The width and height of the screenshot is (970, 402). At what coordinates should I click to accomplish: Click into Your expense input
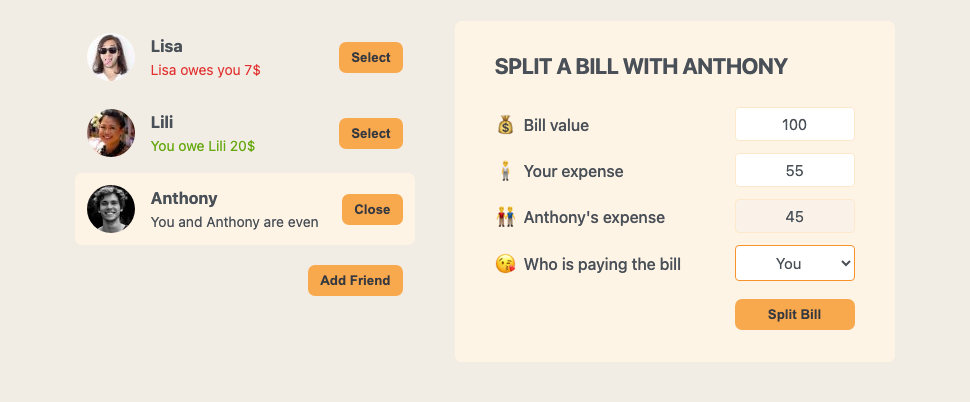[794, 171]
